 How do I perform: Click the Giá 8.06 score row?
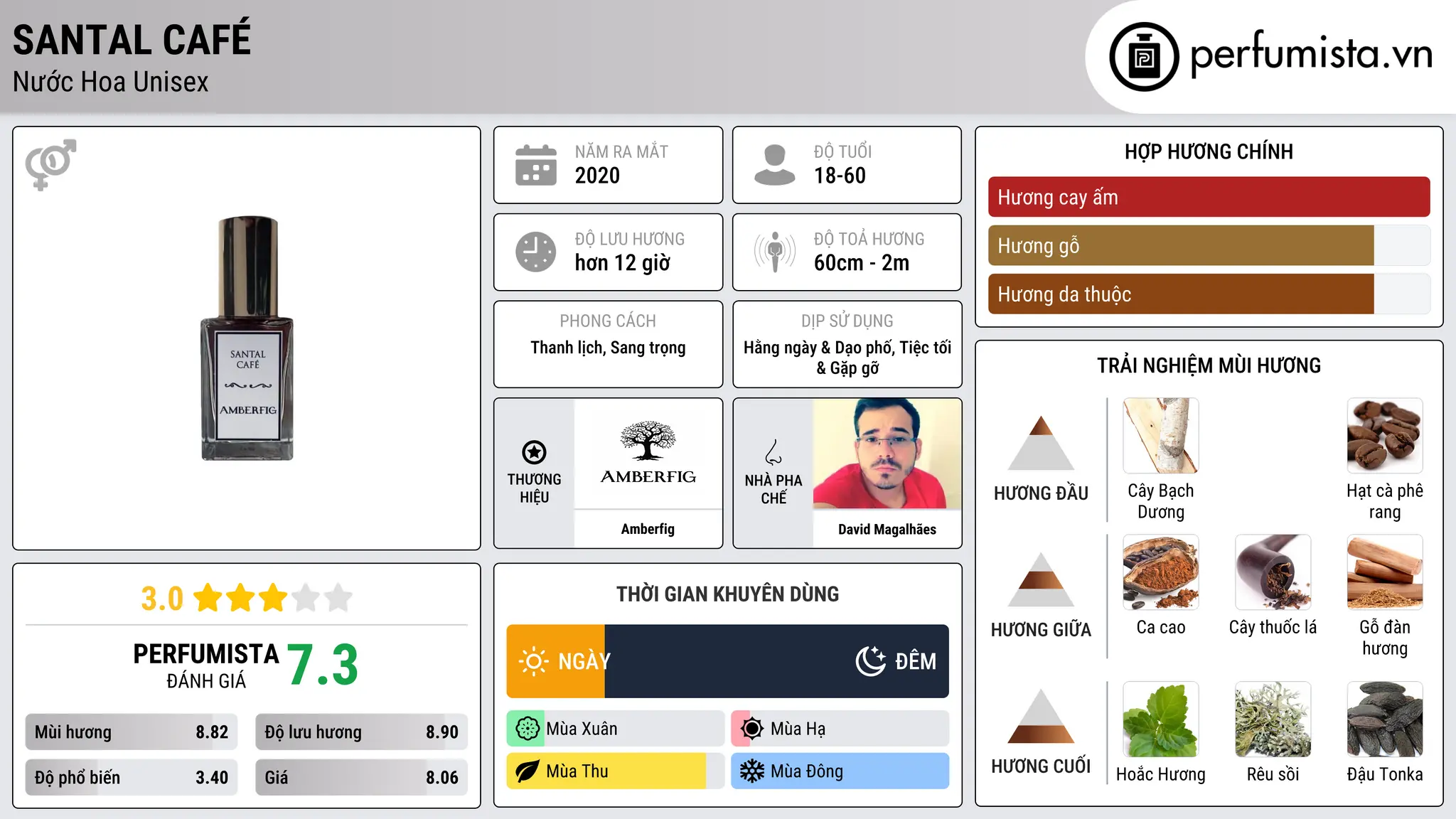coord(361,777)
